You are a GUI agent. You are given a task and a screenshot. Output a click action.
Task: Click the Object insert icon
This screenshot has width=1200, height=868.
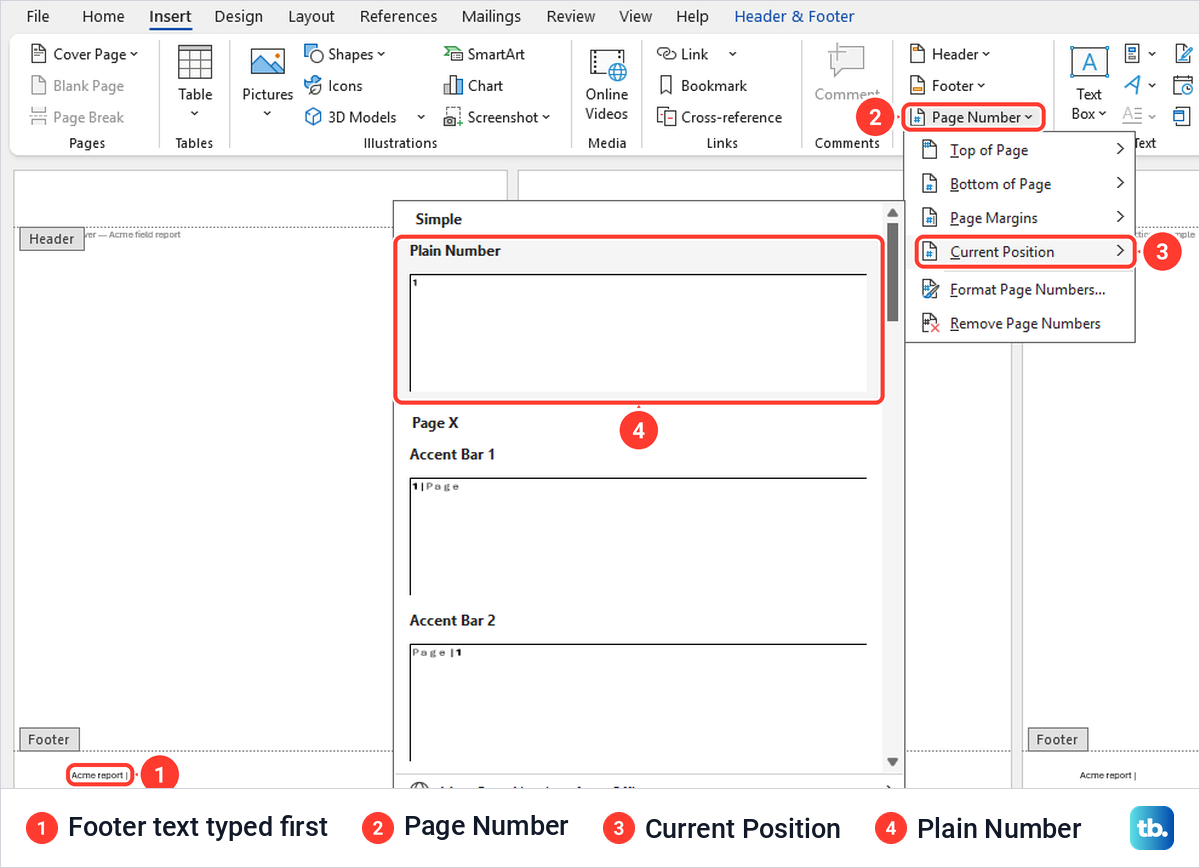[1182, 117]
